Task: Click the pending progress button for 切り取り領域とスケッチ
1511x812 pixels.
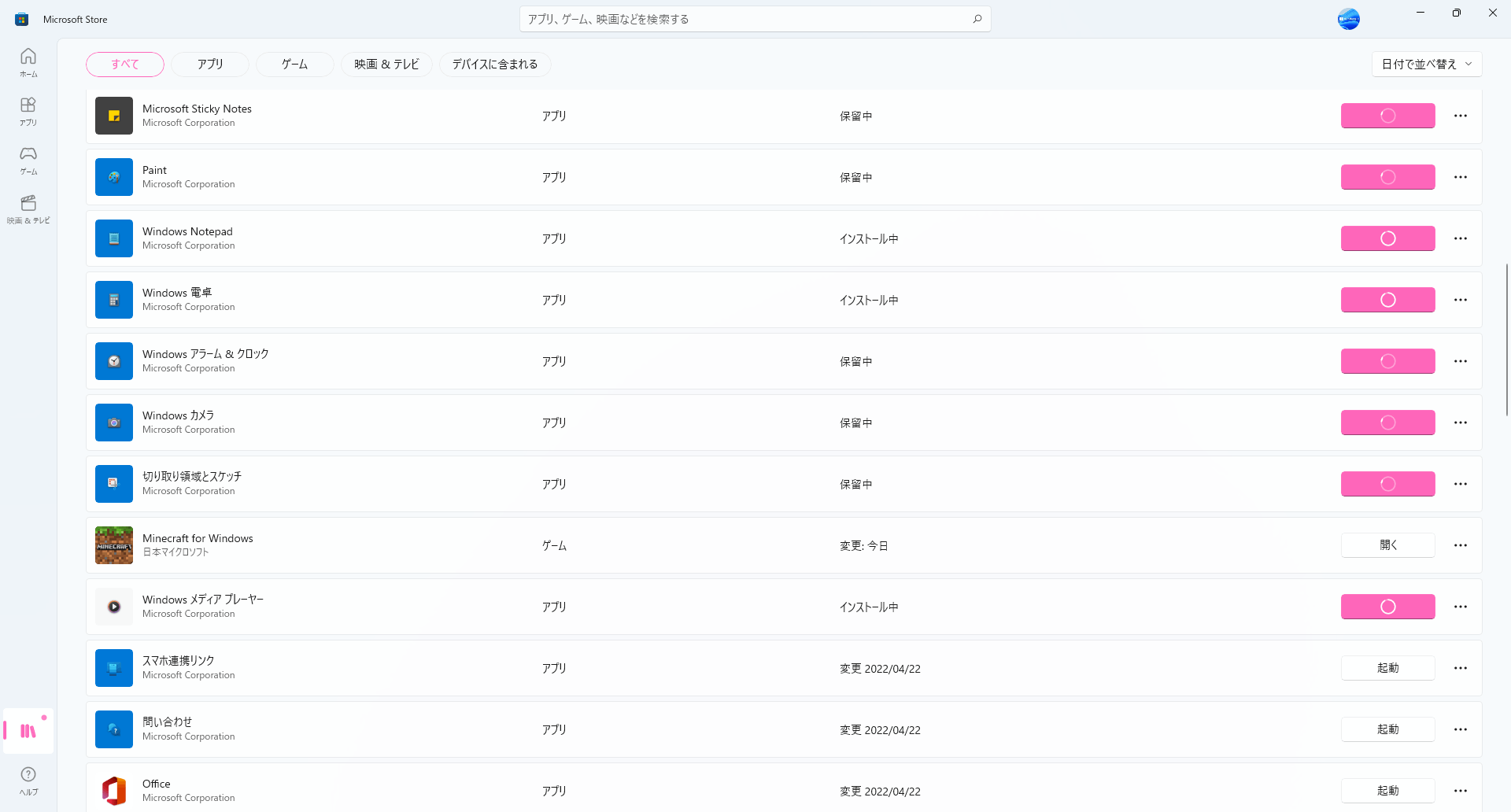Action: (1388, 484)
